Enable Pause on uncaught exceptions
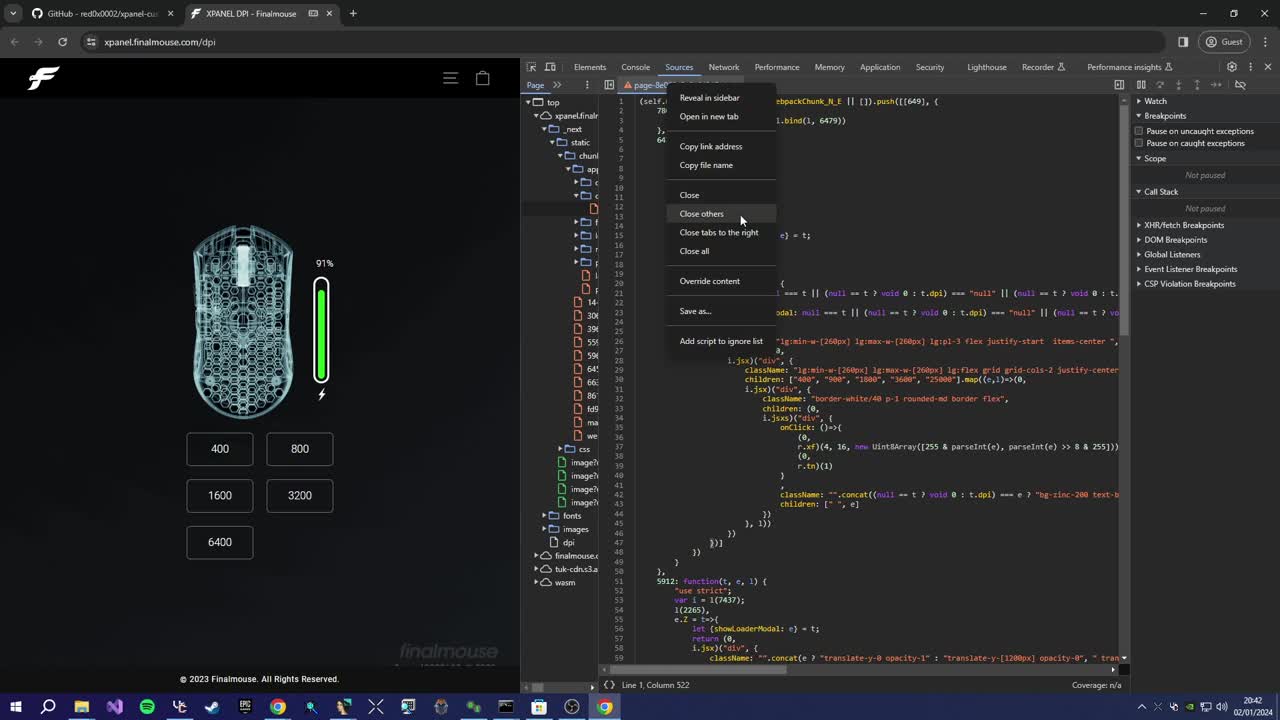This screenshot has width=1280, height=720. (1139, 130)
